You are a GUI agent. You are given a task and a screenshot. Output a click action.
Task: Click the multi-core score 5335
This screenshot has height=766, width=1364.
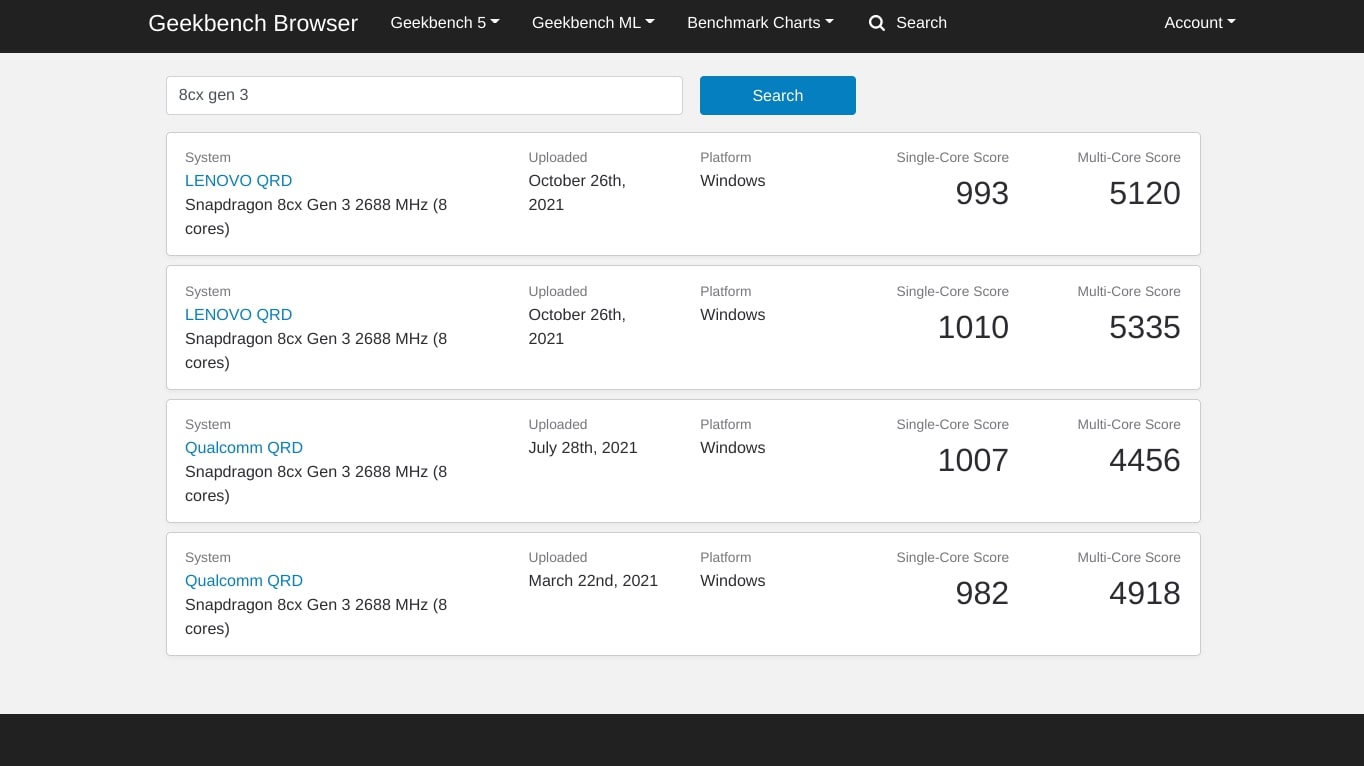pyautogui.click(x=1144, y=327)
